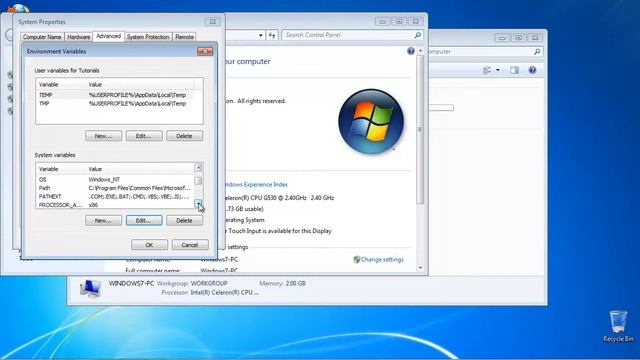Click the Control Panel scrollbar up arrow
640x360 pixels.
click(420, 51)
